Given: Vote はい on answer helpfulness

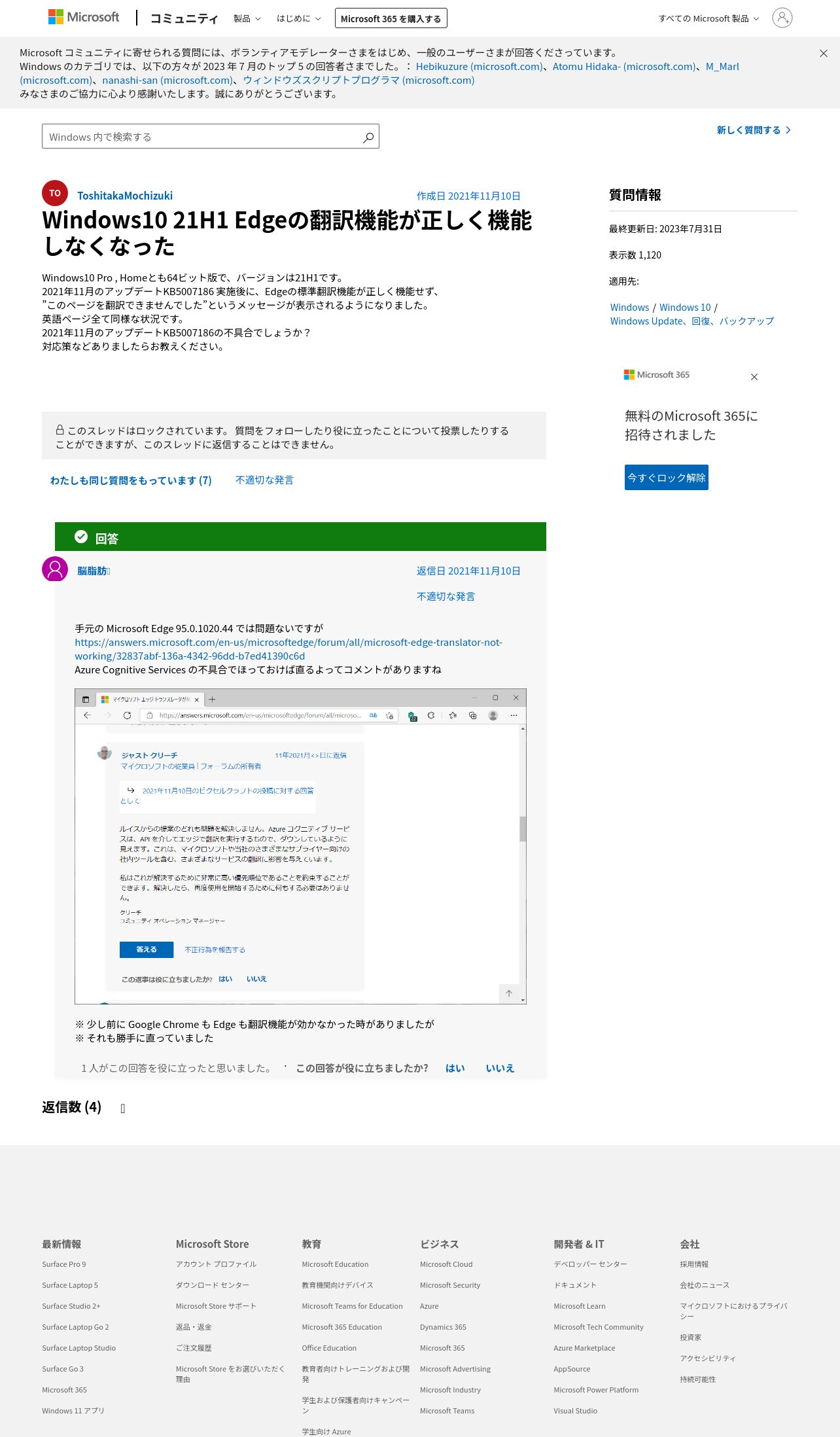Looking at the screenshot, I should point(455,1068).
